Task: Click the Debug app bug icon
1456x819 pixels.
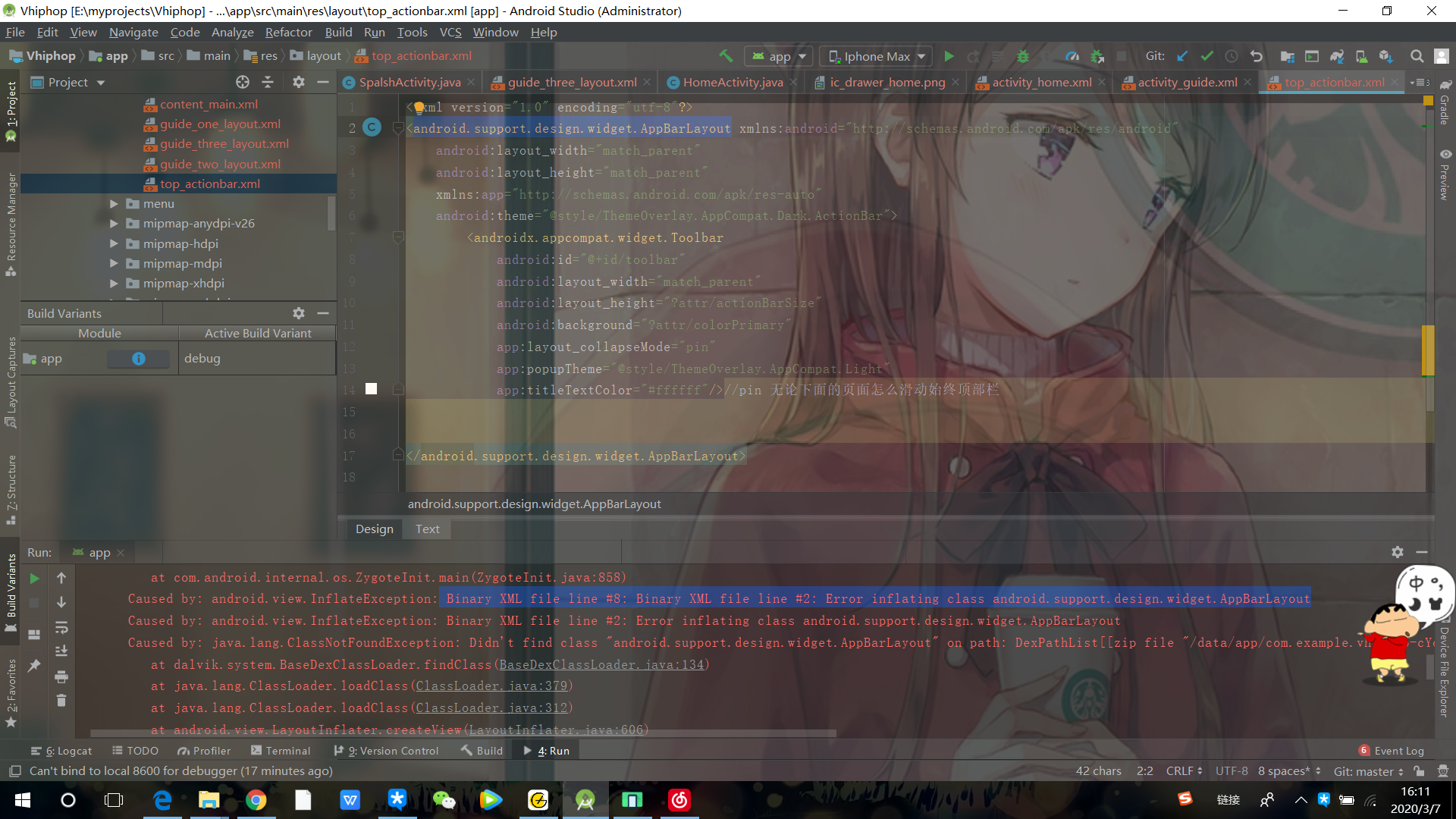Action: click(x=1023, y=56)
